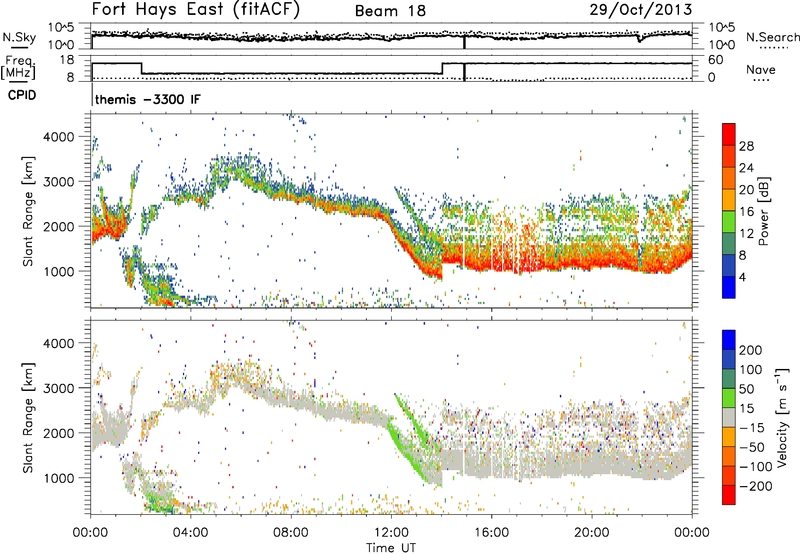Pick the dark blue velocity segment between 200 and 100
Screen dimensions: 800x554
(729, 359)
